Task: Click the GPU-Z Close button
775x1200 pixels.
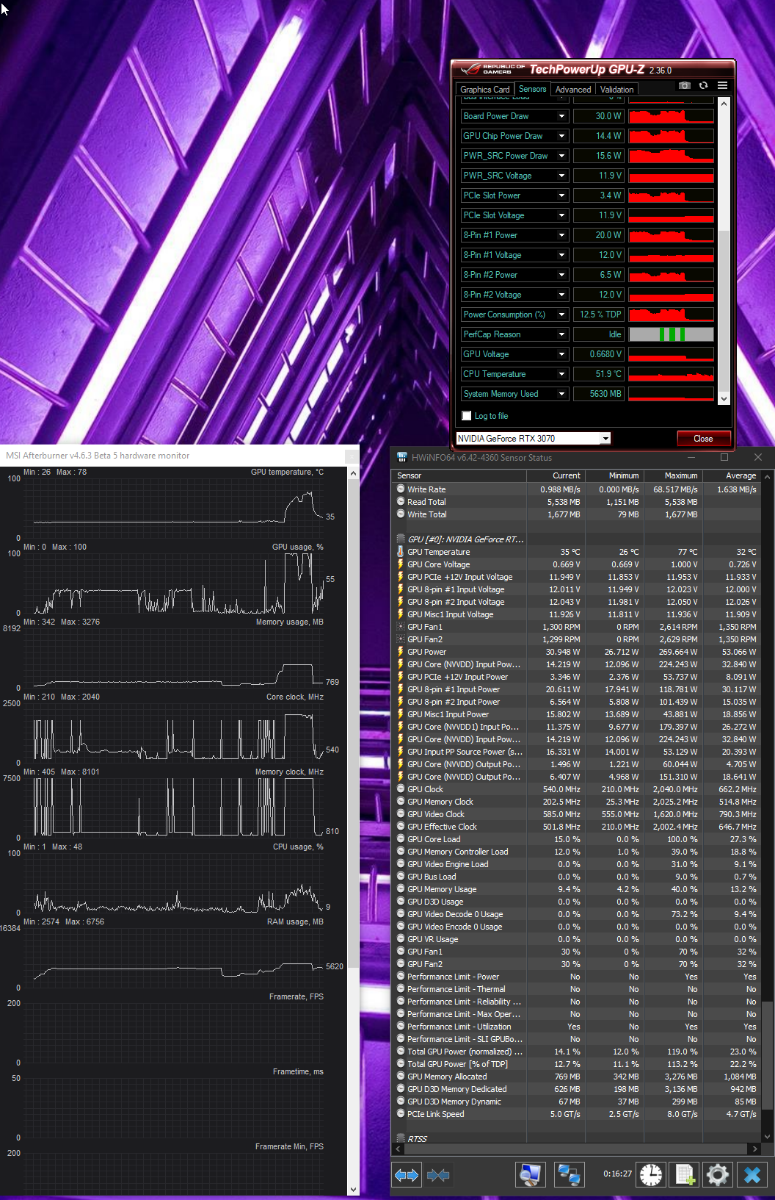Action: coord(703,438)
